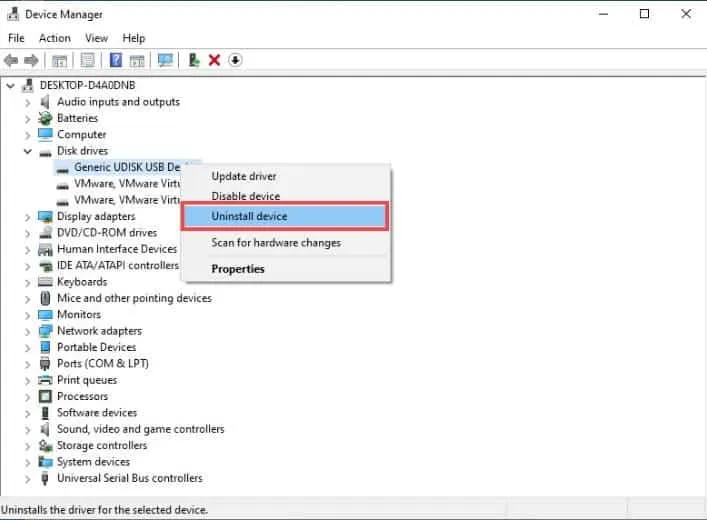Open the blue Help question-mark icon
This screenshot has height=520, width=707.
116,60
